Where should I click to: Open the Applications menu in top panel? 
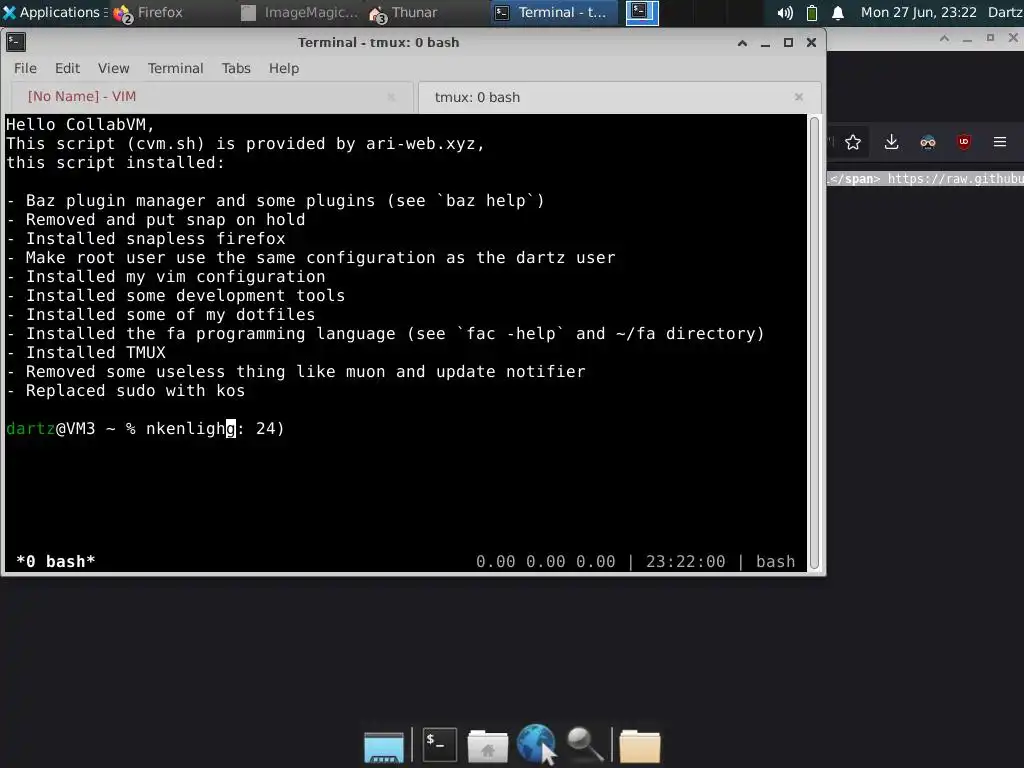coord(54,12)
